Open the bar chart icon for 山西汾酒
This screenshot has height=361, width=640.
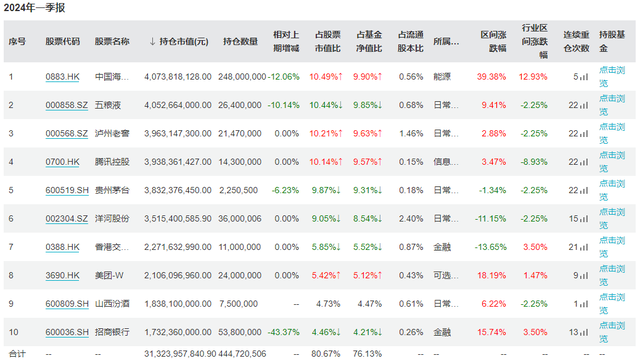[x=584, y=304]
